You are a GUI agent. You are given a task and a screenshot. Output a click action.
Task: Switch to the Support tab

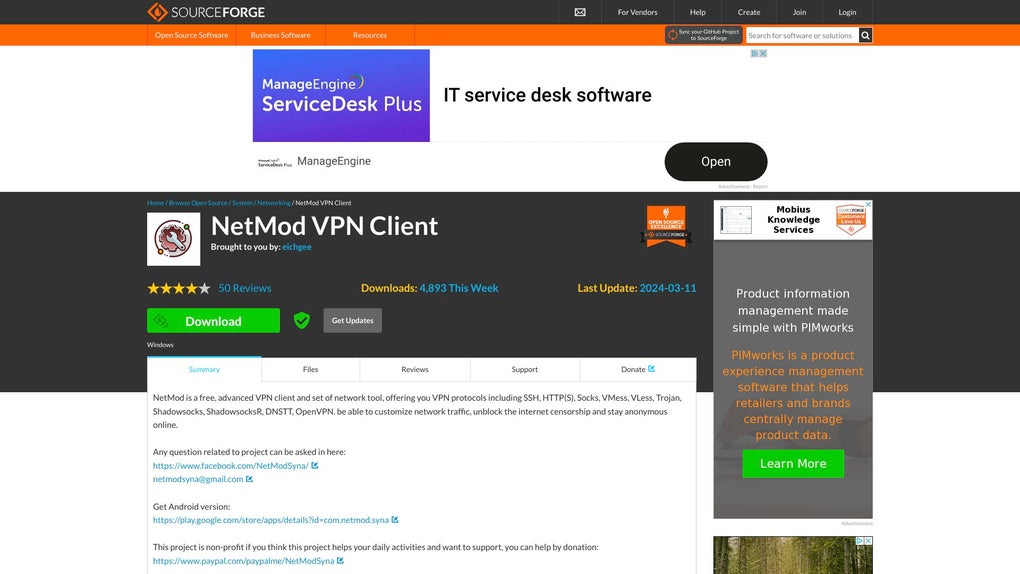524,369
